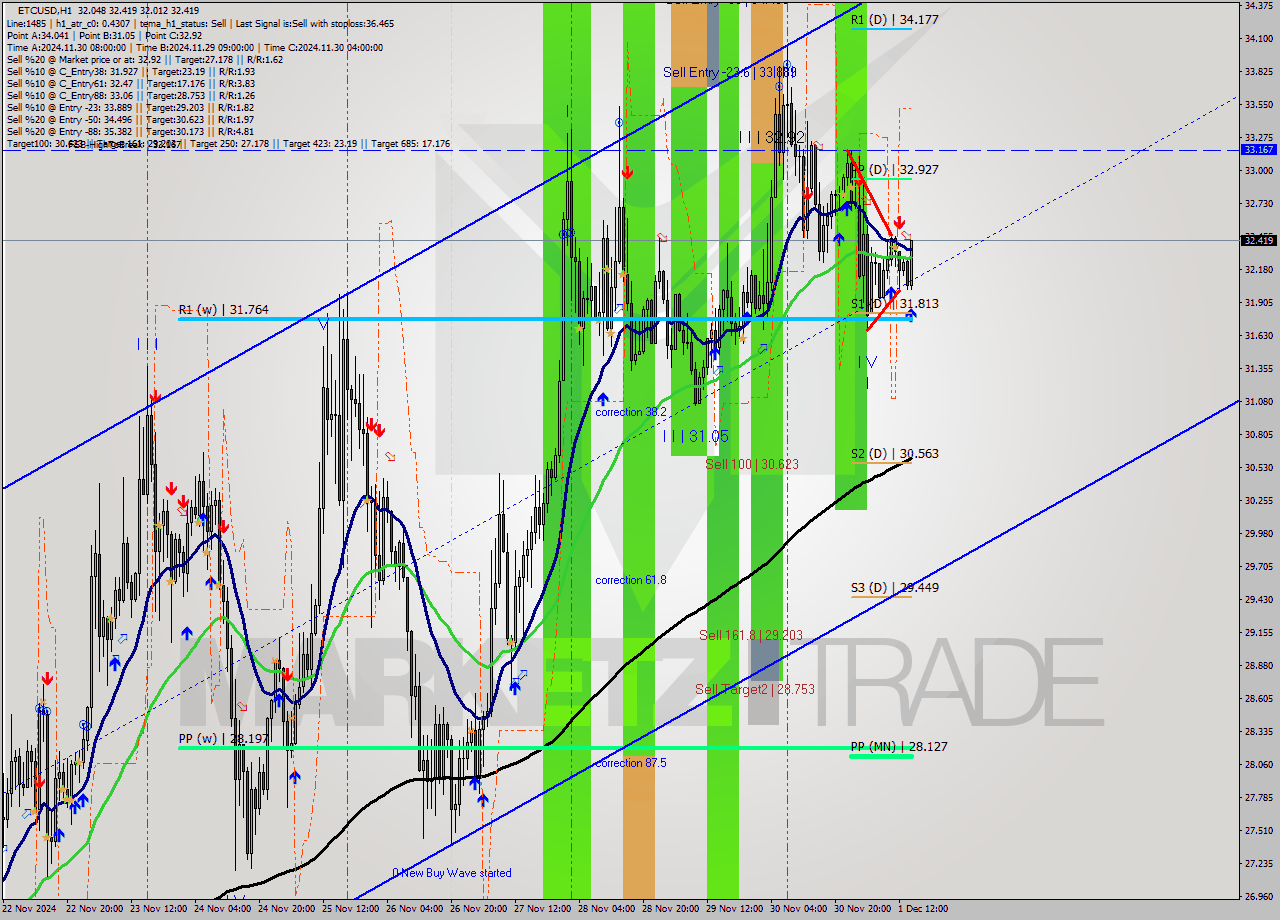Click the correction 61.8 label
Image resolution: width=1280 pixels, height=920 pixels.
tap(630, 580)
